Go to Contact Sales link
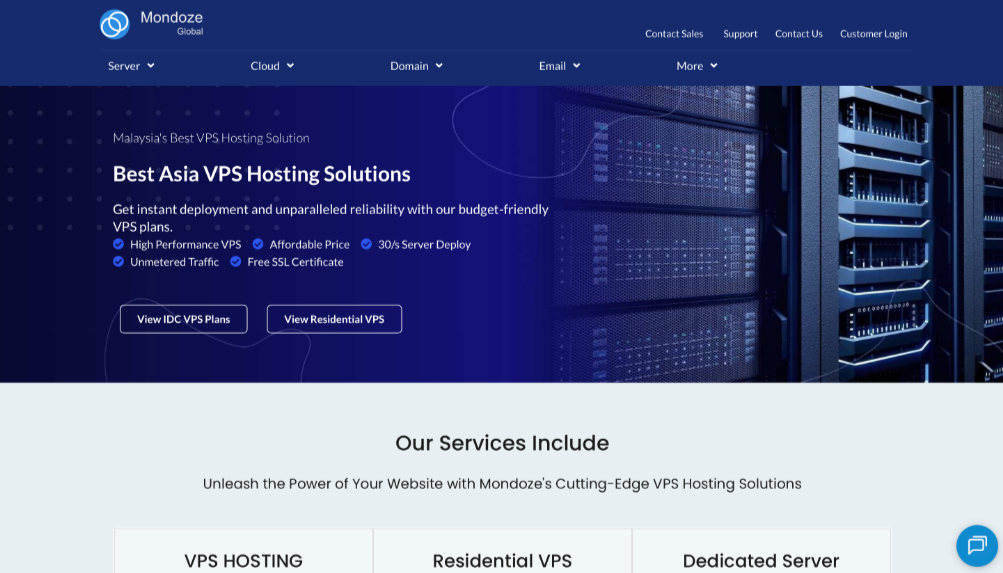This screenshot has height=573, width=1003. (674, 34)
